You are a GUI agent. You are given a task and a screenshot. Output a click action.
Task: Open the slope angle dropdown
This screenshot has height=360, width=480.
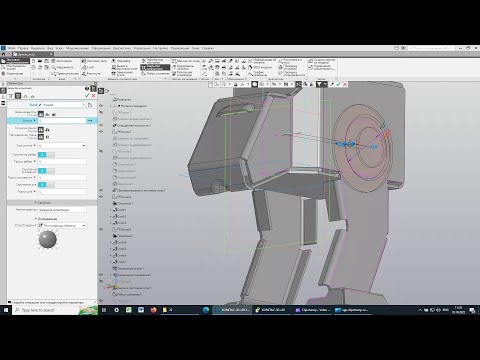point(84,146)
